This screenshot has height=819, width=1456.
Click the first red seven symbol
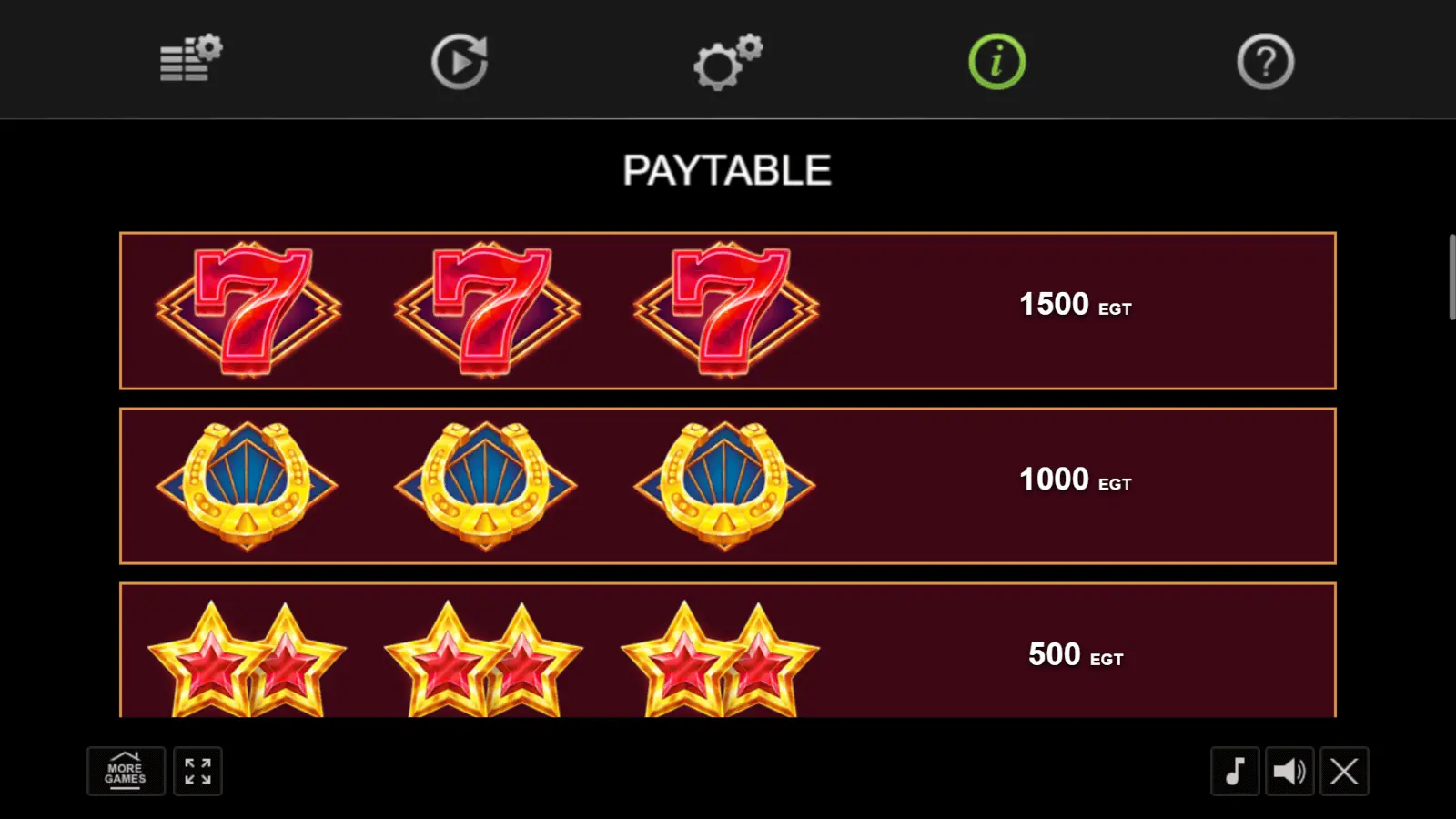(248, 309)
